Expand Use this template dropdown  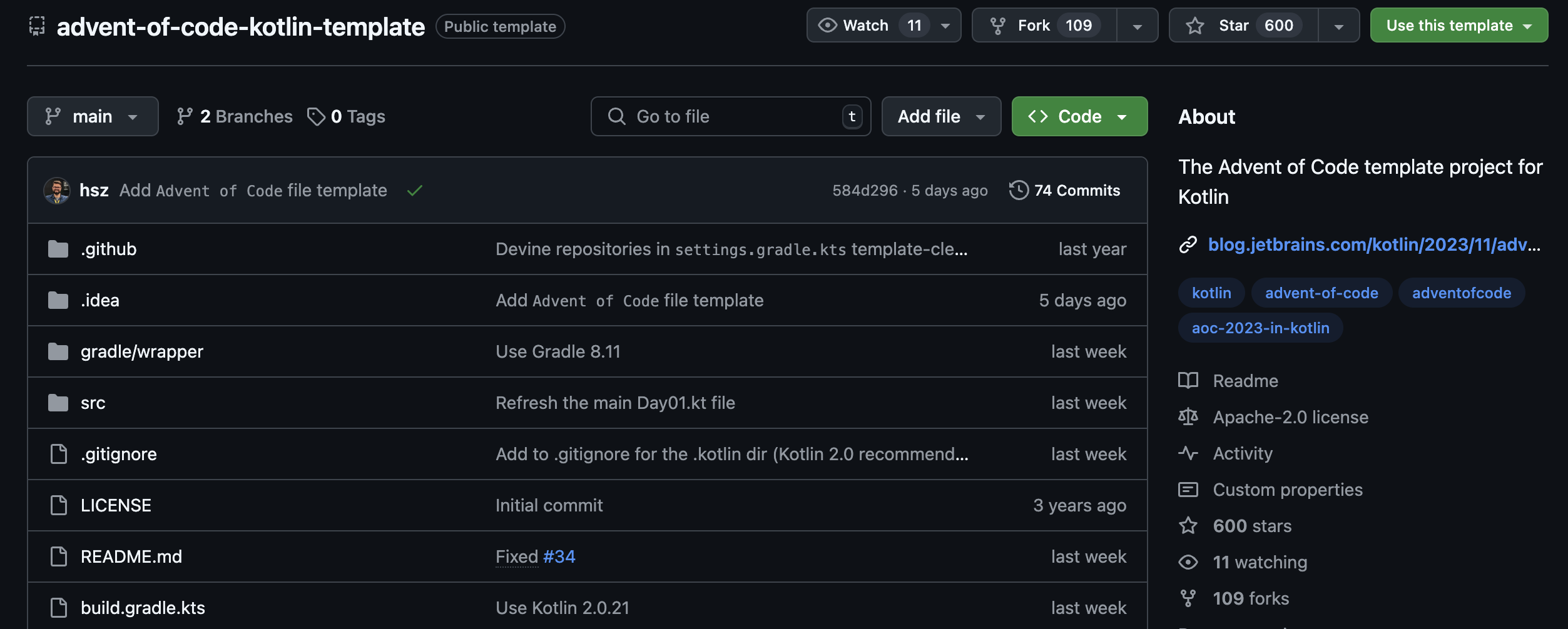point(1459,25)
